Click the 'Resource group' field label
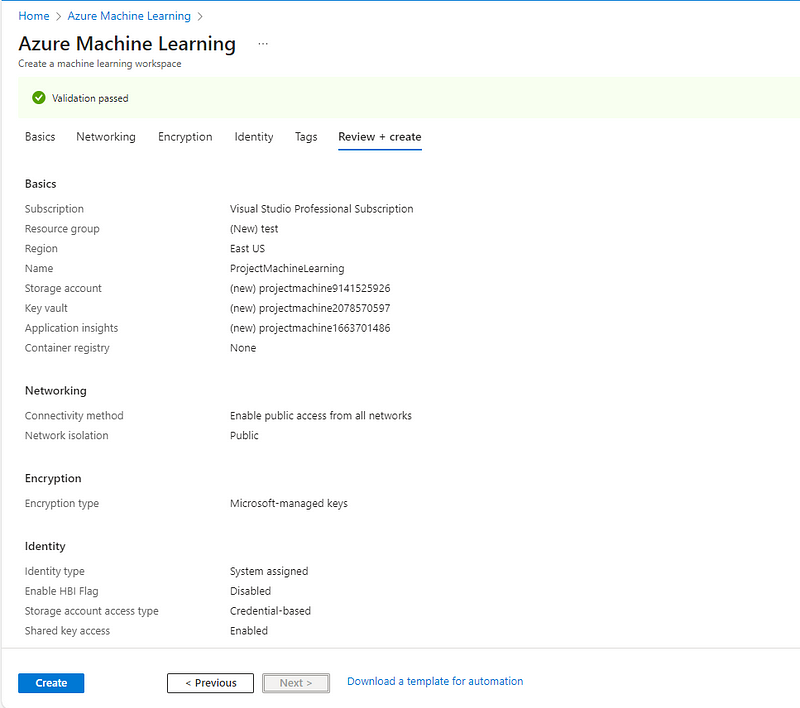Image resolution: width=800 pixels, height=708 pixels. click(62, 229)
